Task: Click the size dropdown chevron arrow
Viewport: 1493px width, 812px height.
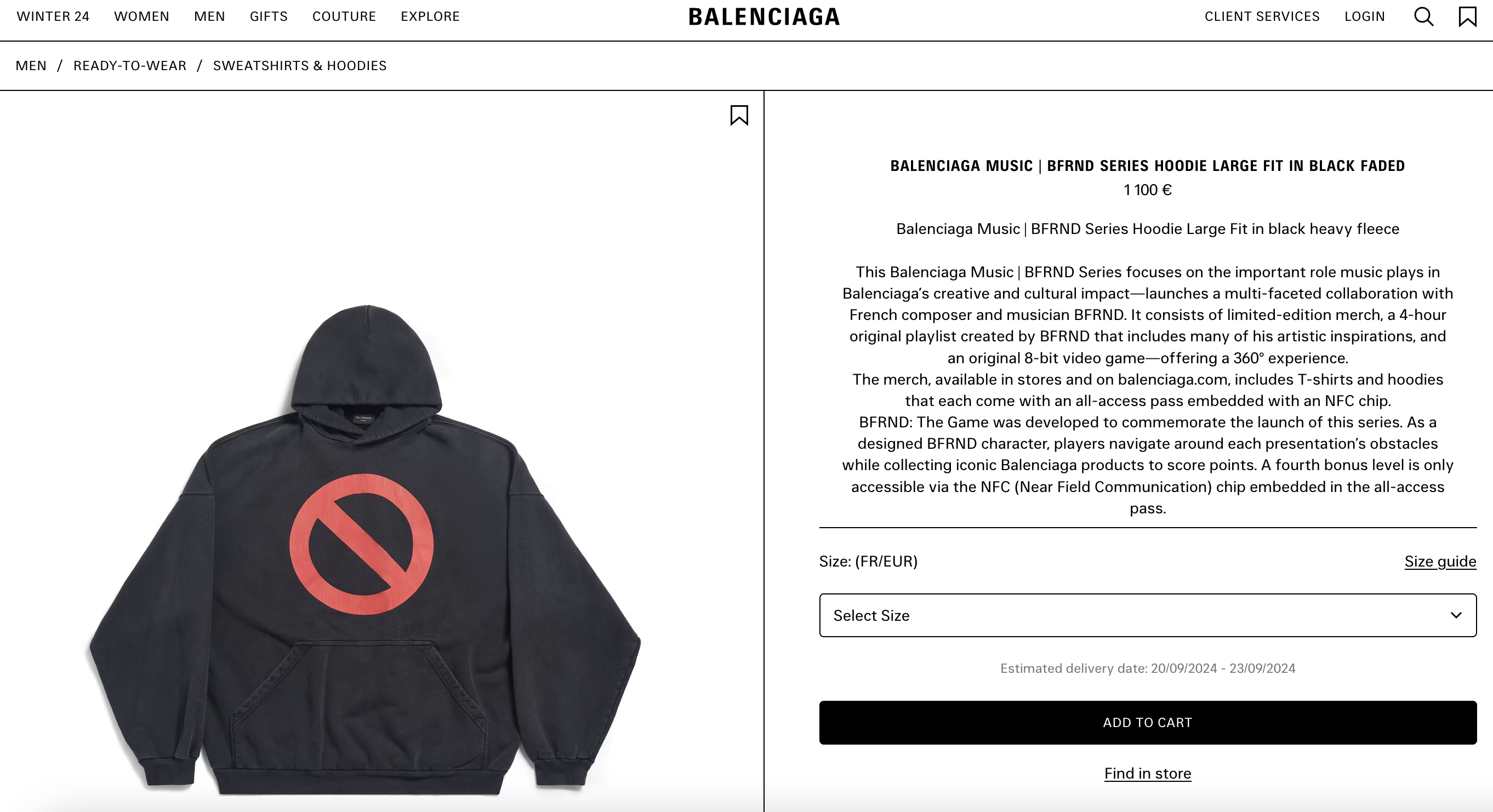Action: point(1456,615)
